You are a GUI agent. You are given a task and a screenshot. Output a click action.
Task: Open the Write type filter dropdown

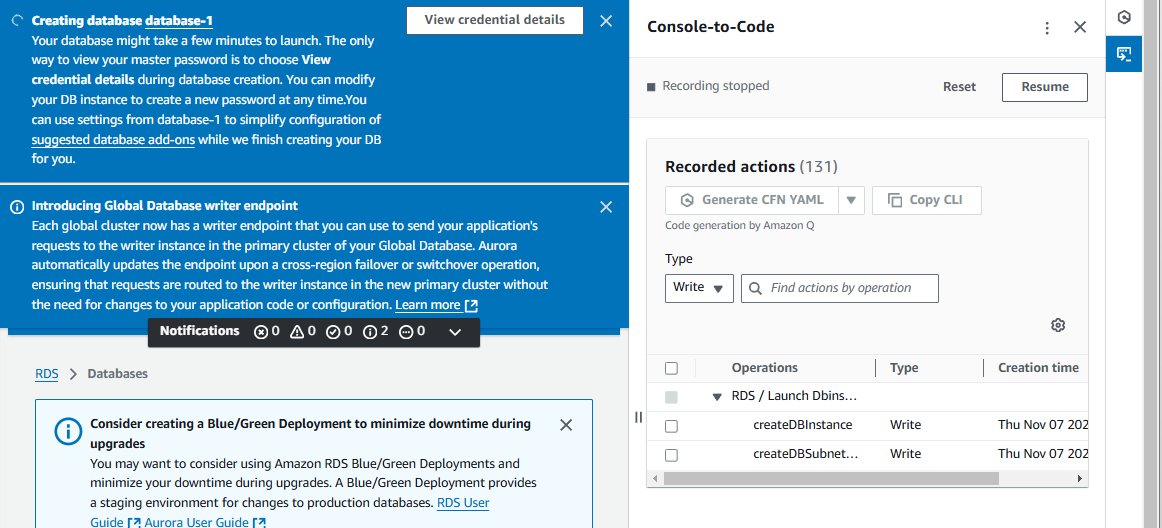(x=699, y=288)
